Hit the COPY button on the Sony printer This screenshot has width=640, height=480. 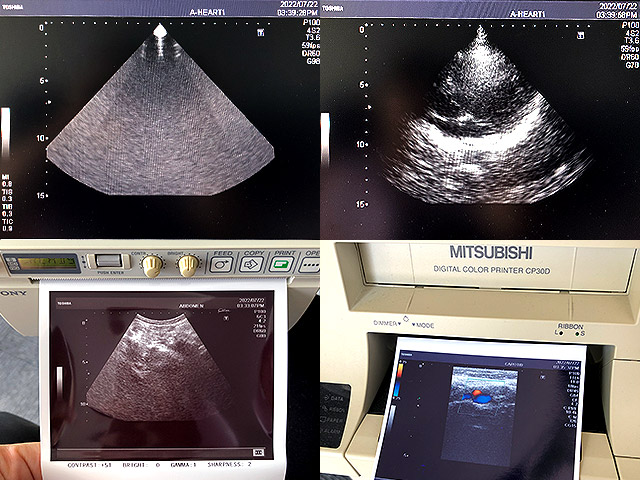pyautogui.click(x=251, y=264)
